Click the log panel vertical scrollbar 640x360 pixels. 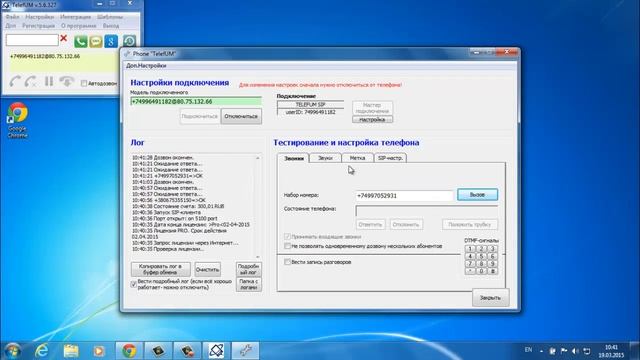(258, 206)
